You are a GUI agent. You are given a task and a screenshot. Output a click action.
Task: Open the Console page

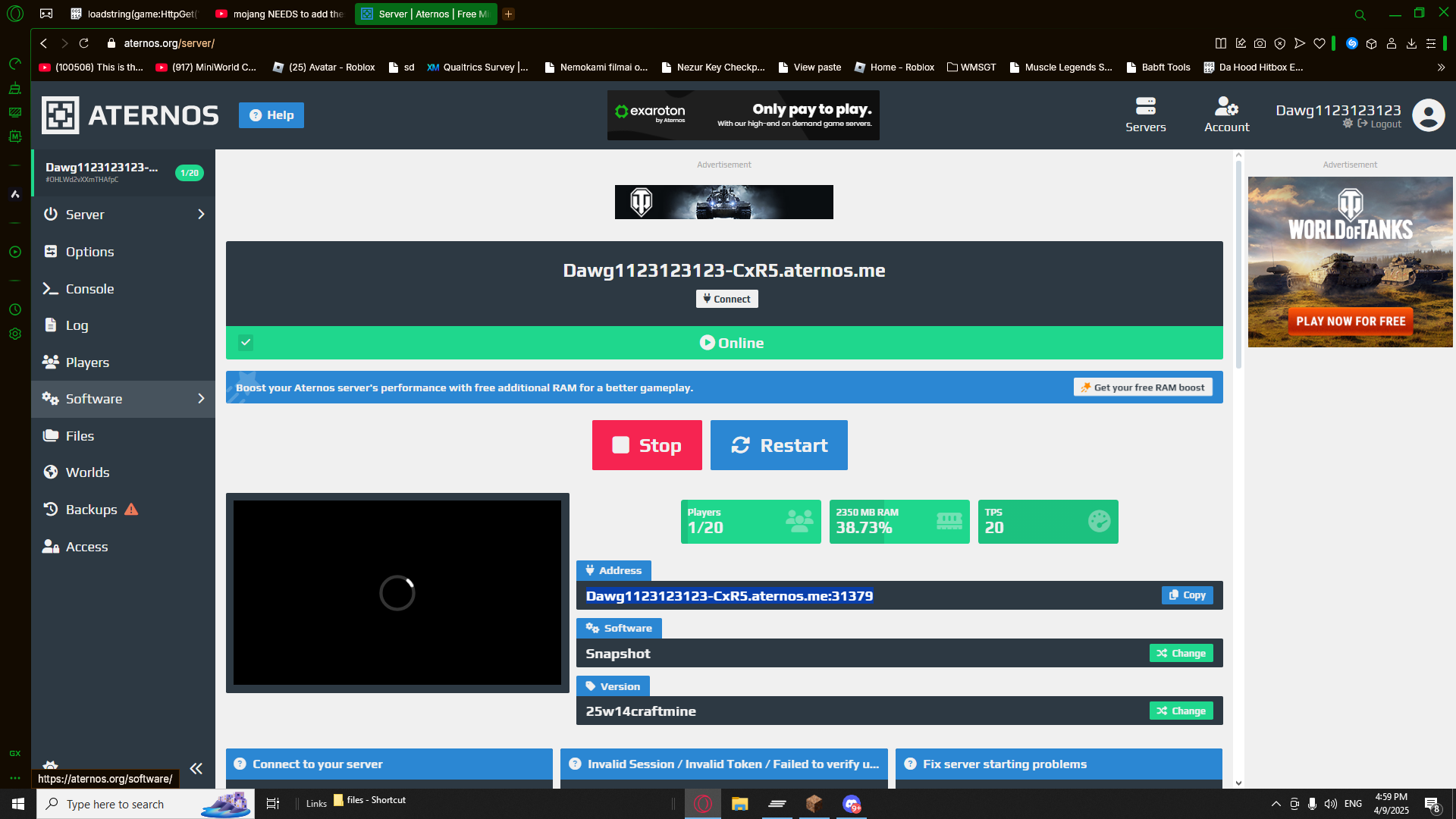(x=123, y=289)
